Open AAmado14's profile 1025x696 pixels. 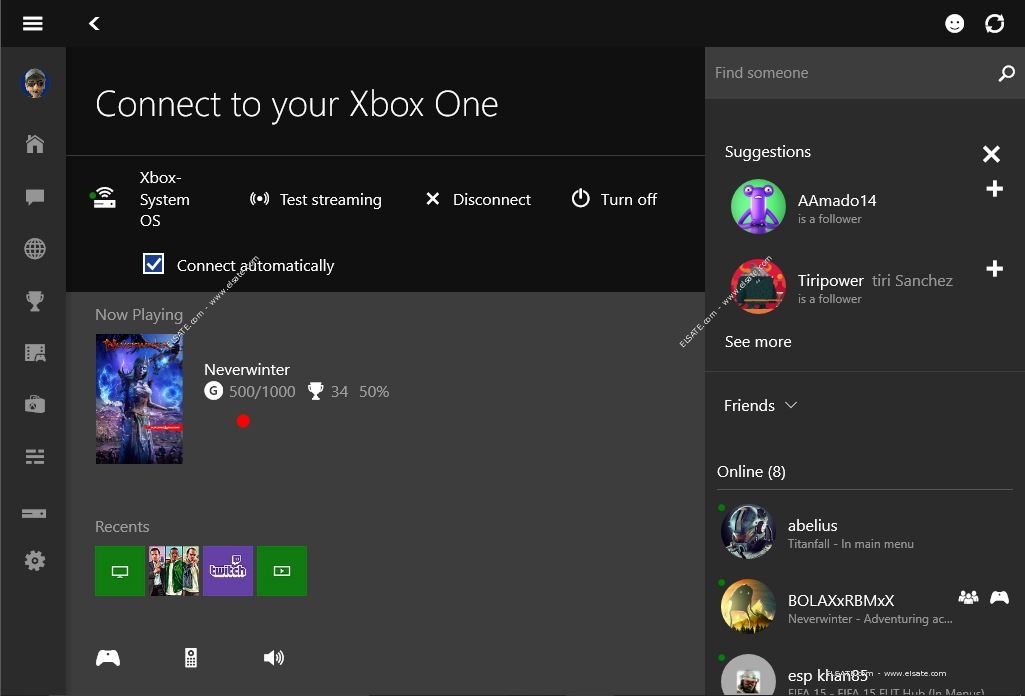point(758,207)
